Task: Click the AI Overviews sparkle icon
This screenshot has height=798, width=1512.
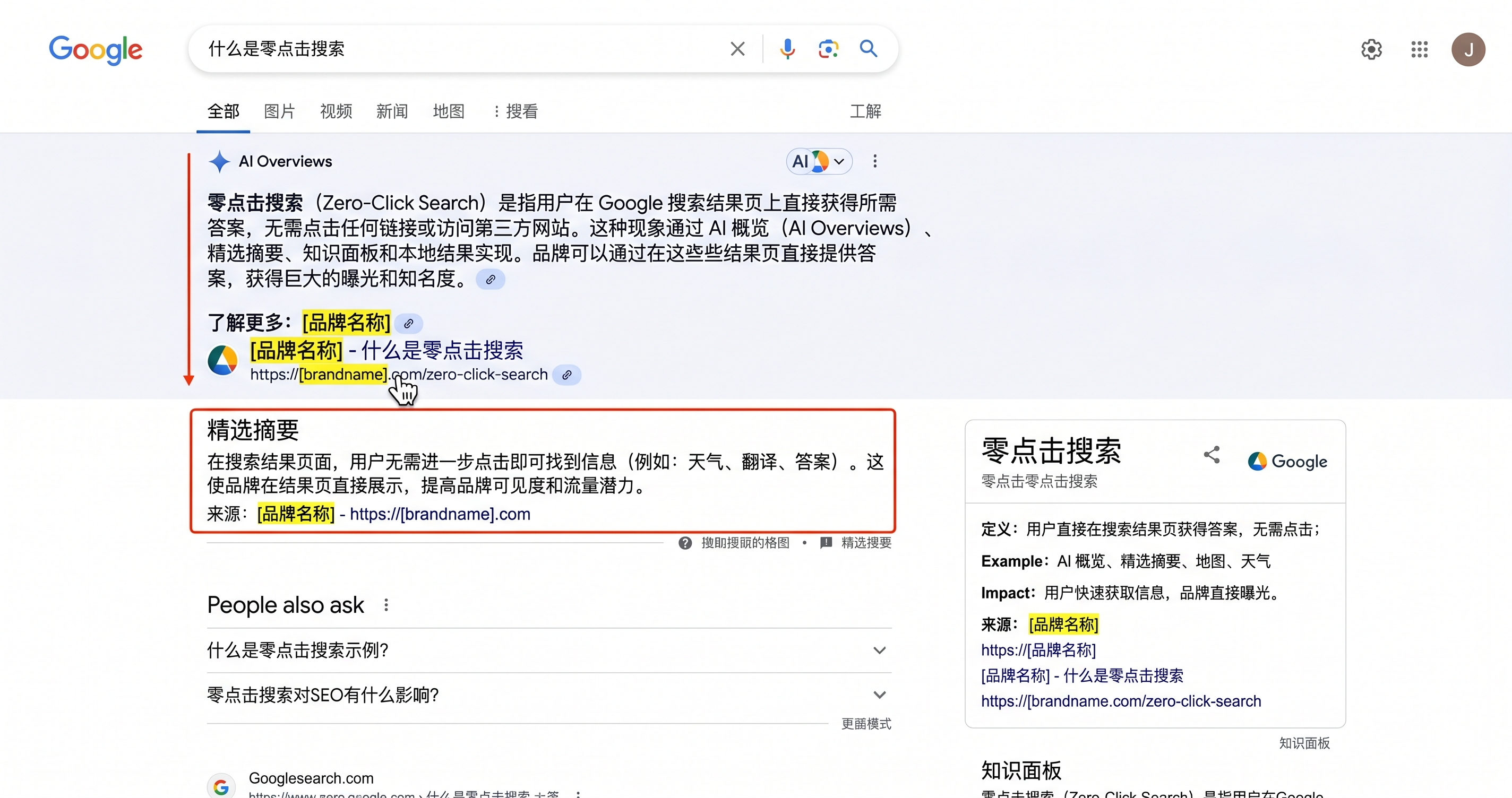Action: click(x=219, y=161)
